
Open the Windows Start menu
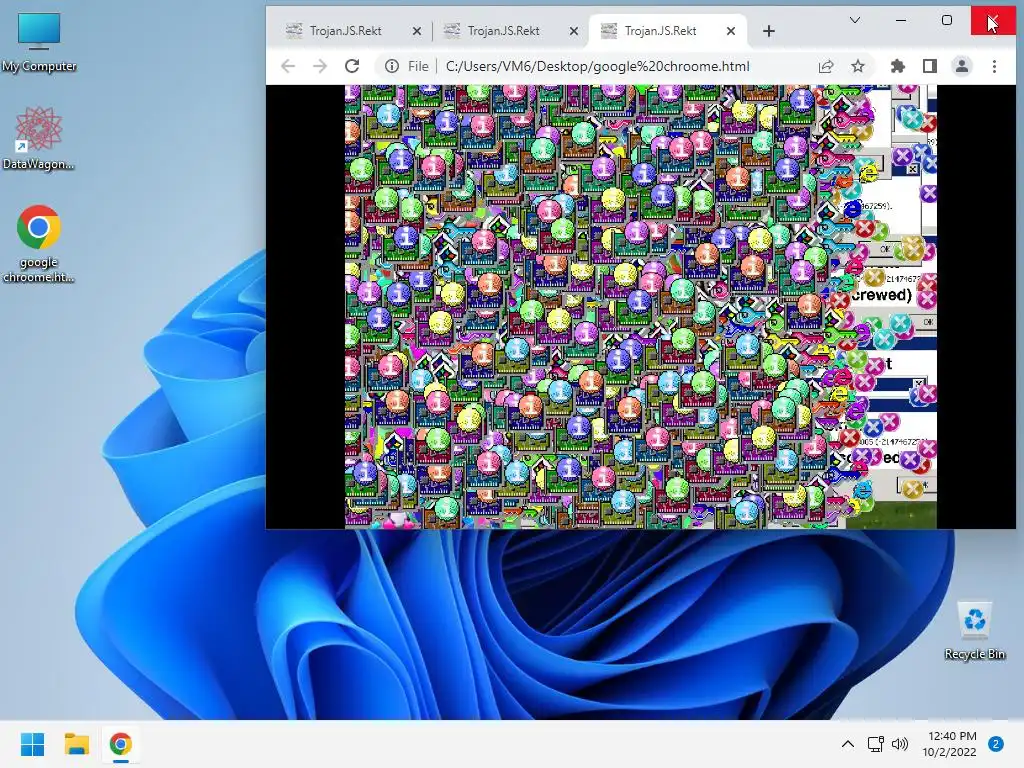pos(32,744)
